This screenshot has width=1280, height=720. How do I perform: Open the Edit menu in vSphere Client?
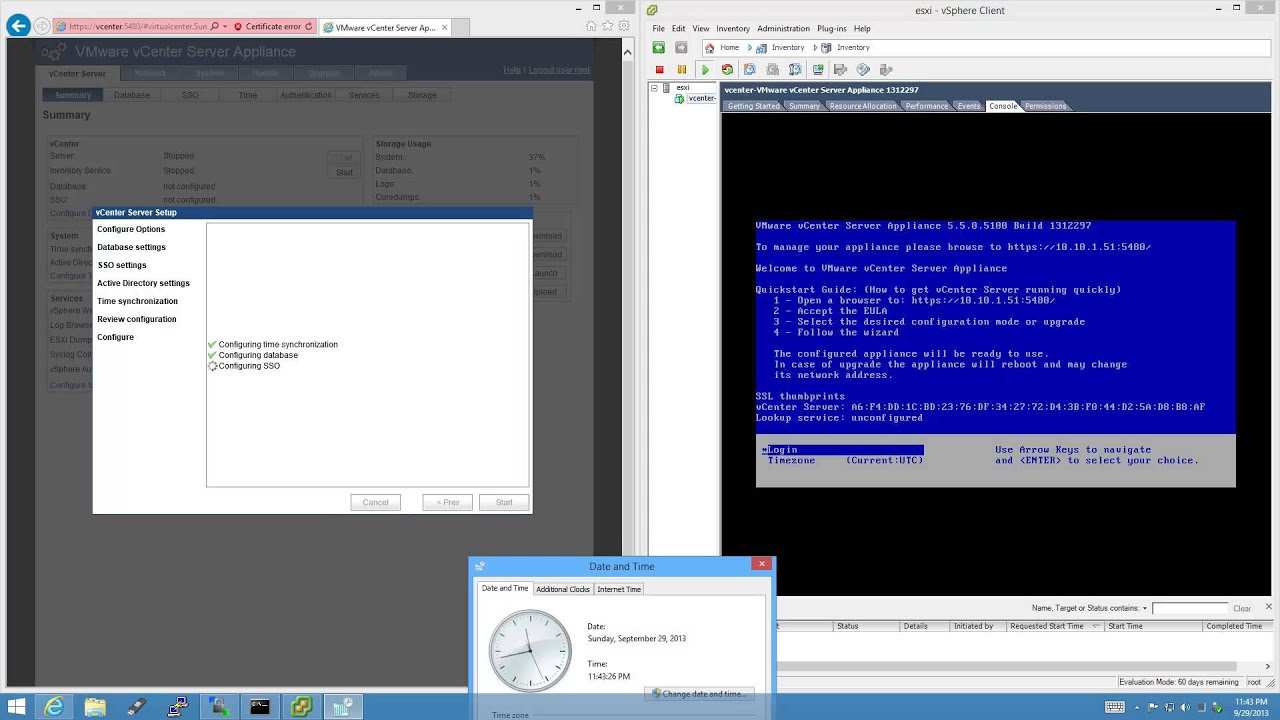point(679,29)
